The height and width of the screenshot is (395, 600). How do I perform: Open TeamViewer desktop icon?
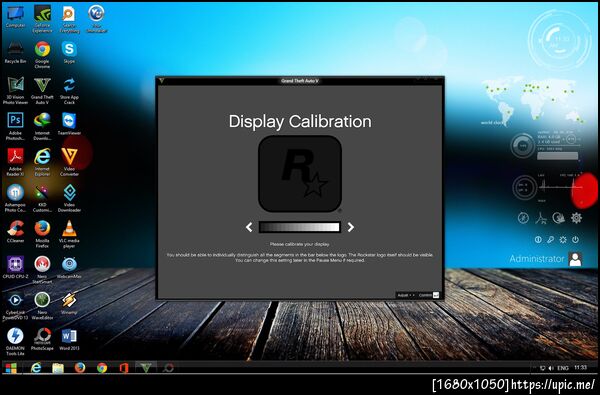coord(69,124)
